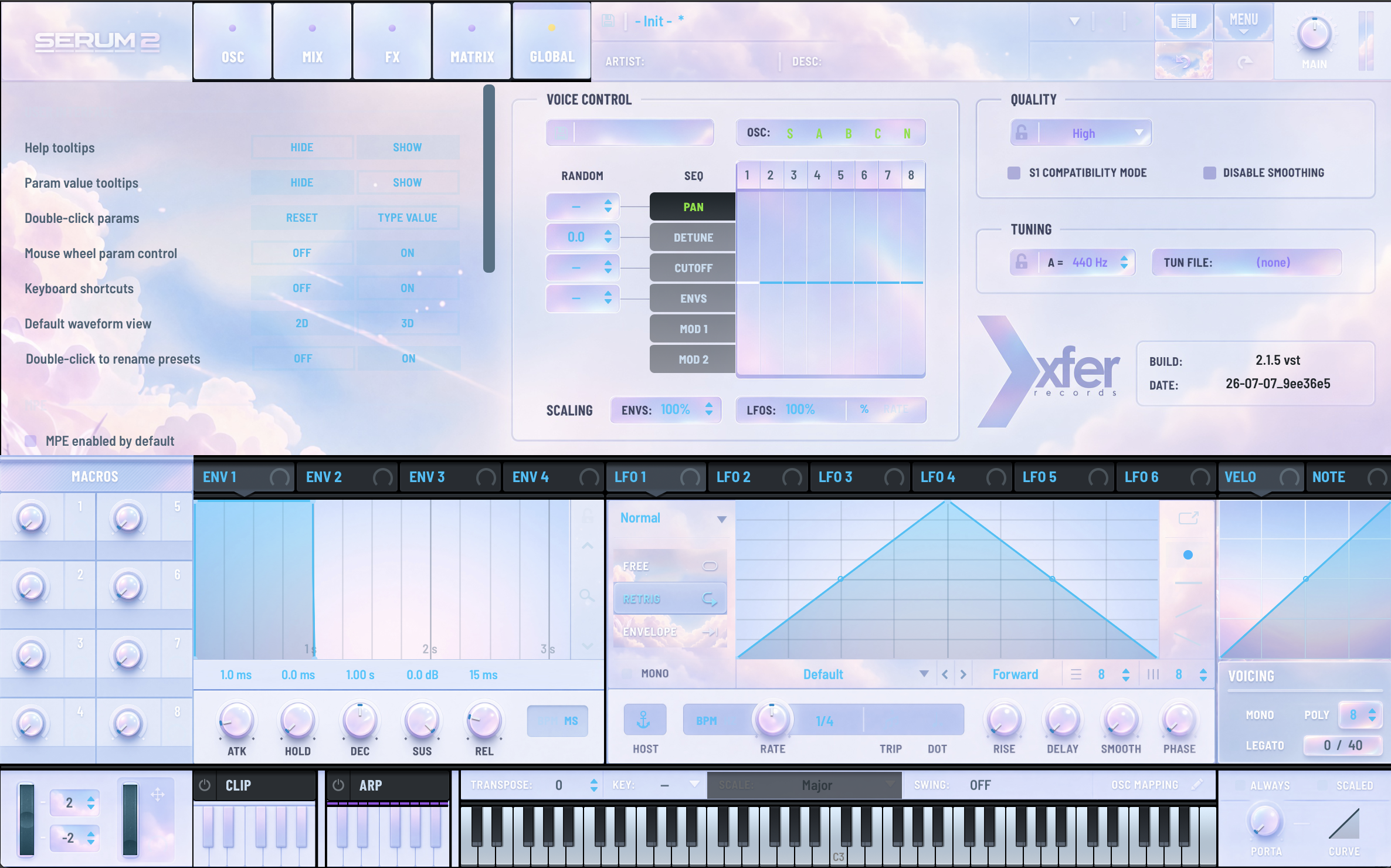The image size is (1391, 868).
Task: Click the envelope down chevron icon
Action: [587, 646]
